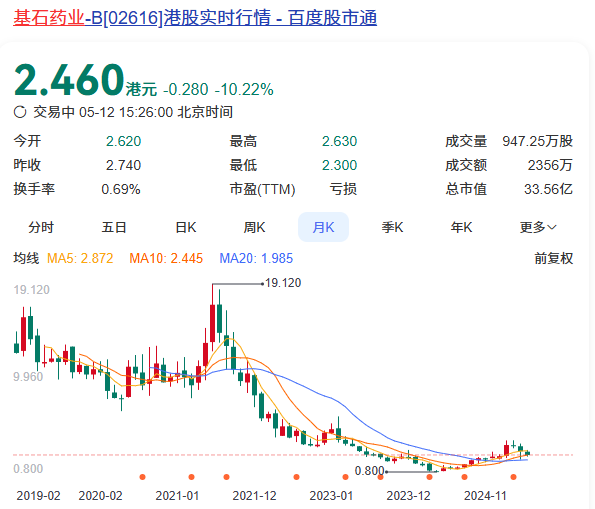Select the 年K chart tab

[461, 227]
